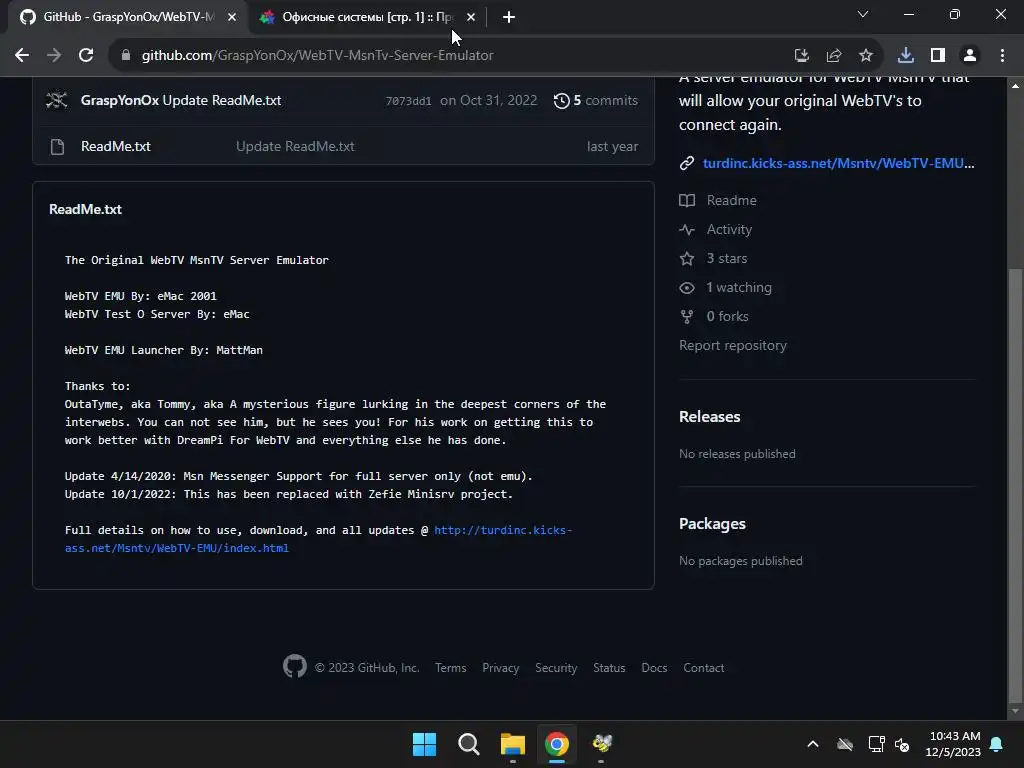Click the muted volume tray icon
The height and width of the screenshot is (768, 1024).
click(902, 744)
